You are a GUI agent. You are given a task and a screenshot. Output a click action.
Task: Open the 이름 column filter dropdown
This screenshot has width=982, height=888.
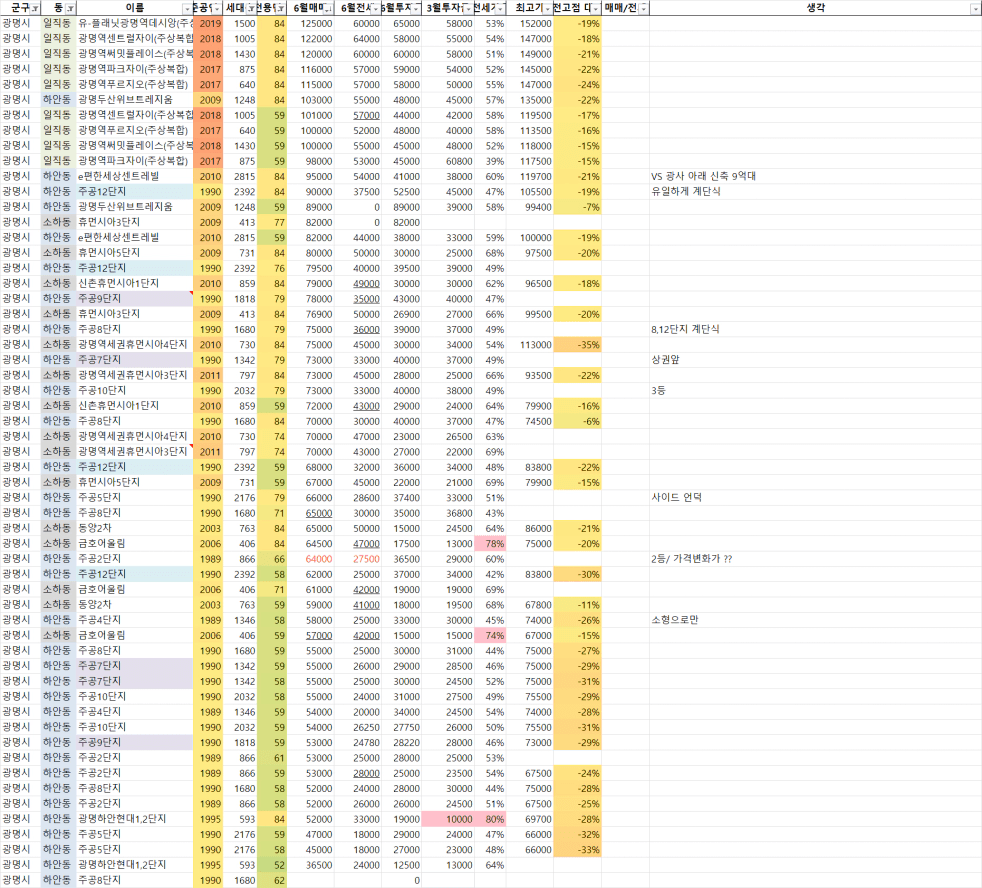click(x=187, y=9)
